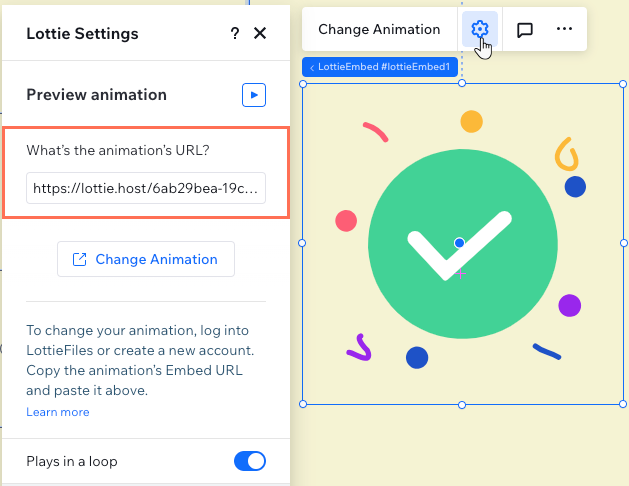
Task: Click the external-link icon on Change Animation button
Action: [x=79, y=259]
